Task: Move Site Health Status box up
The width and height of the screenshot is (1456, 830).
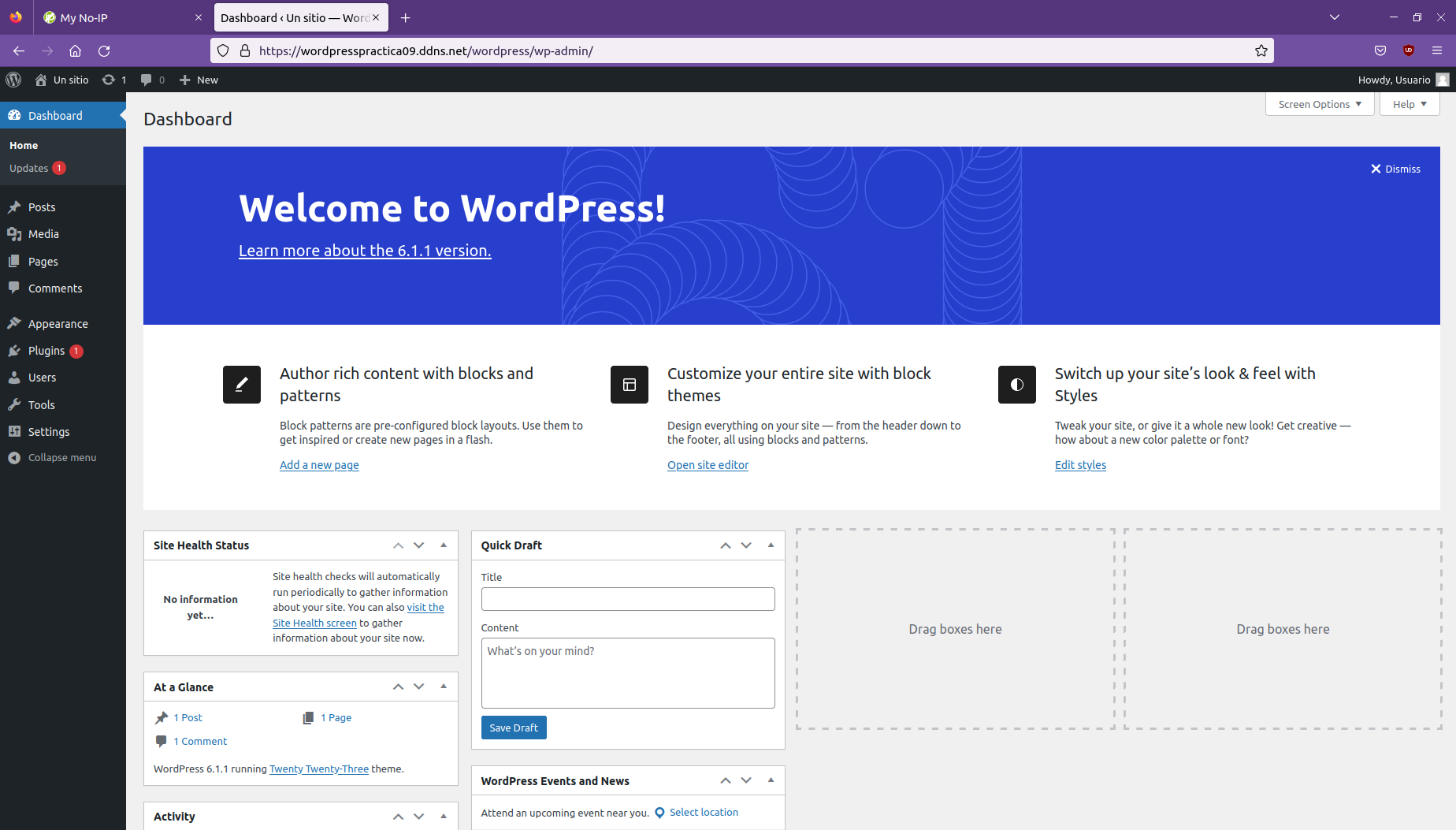Action: [x=399, y=545]
